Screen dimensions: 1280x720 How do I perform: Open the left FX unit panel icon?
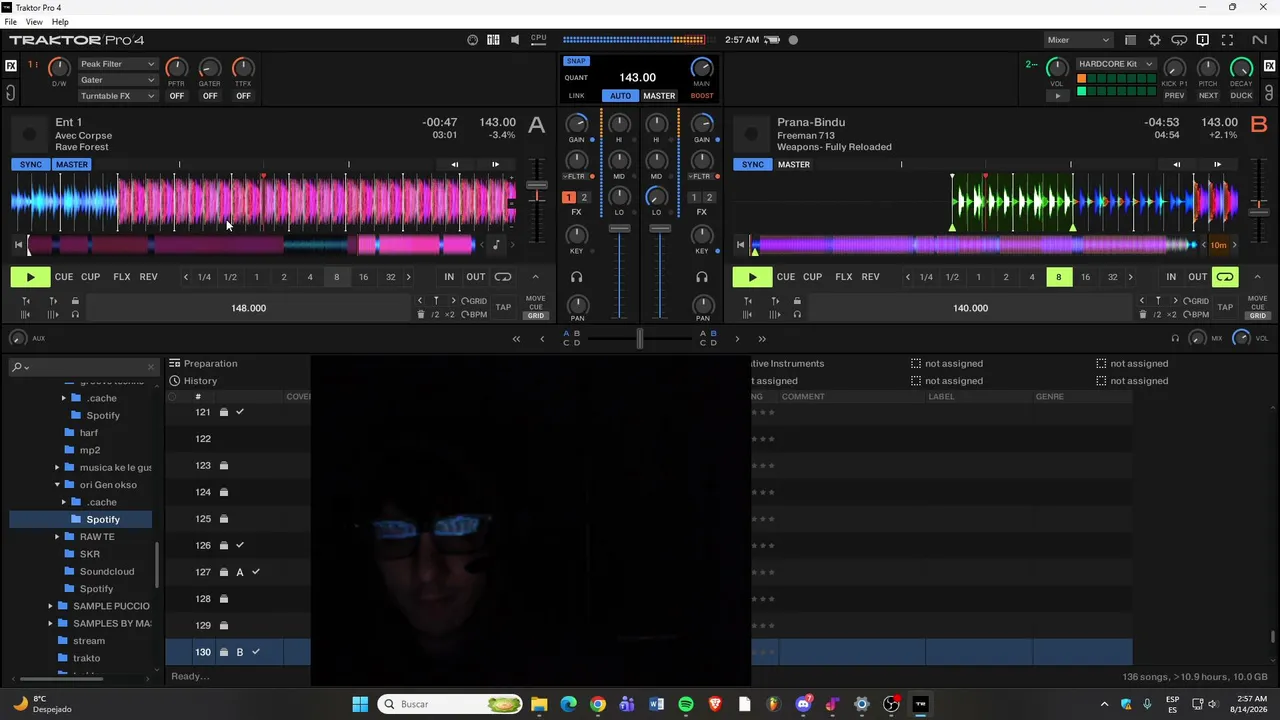[x=11, y=66]
